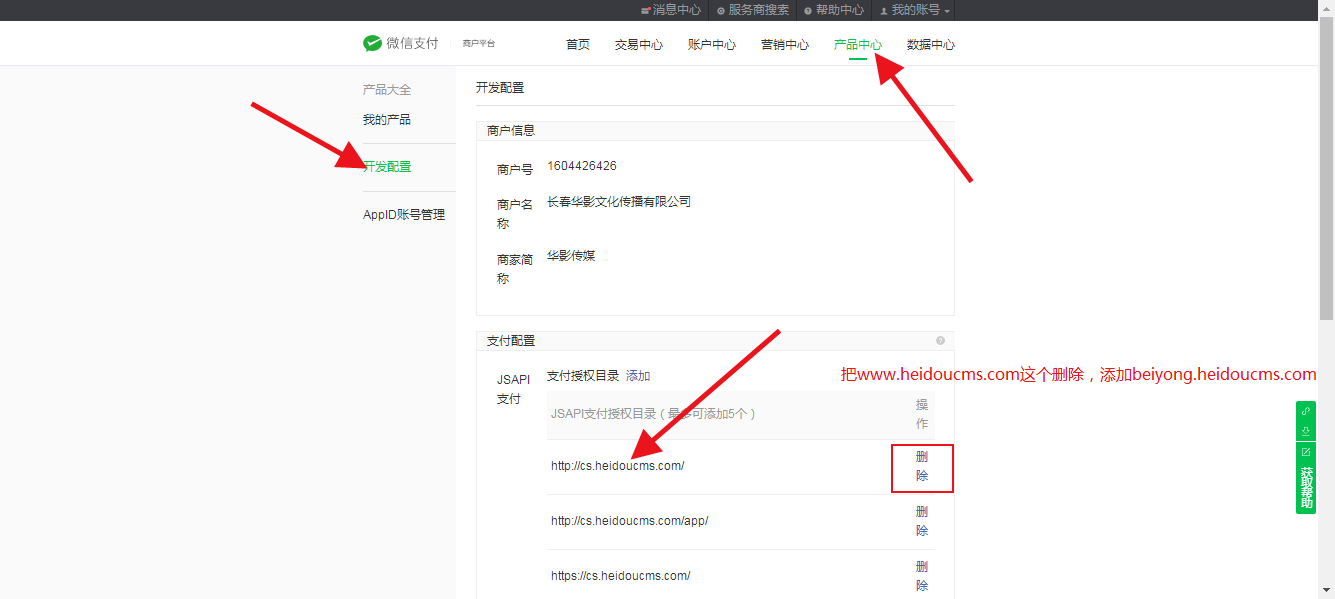Screen dimensions: 1335x599
Task: Select the 产品中心 tab
Action: 858,45
